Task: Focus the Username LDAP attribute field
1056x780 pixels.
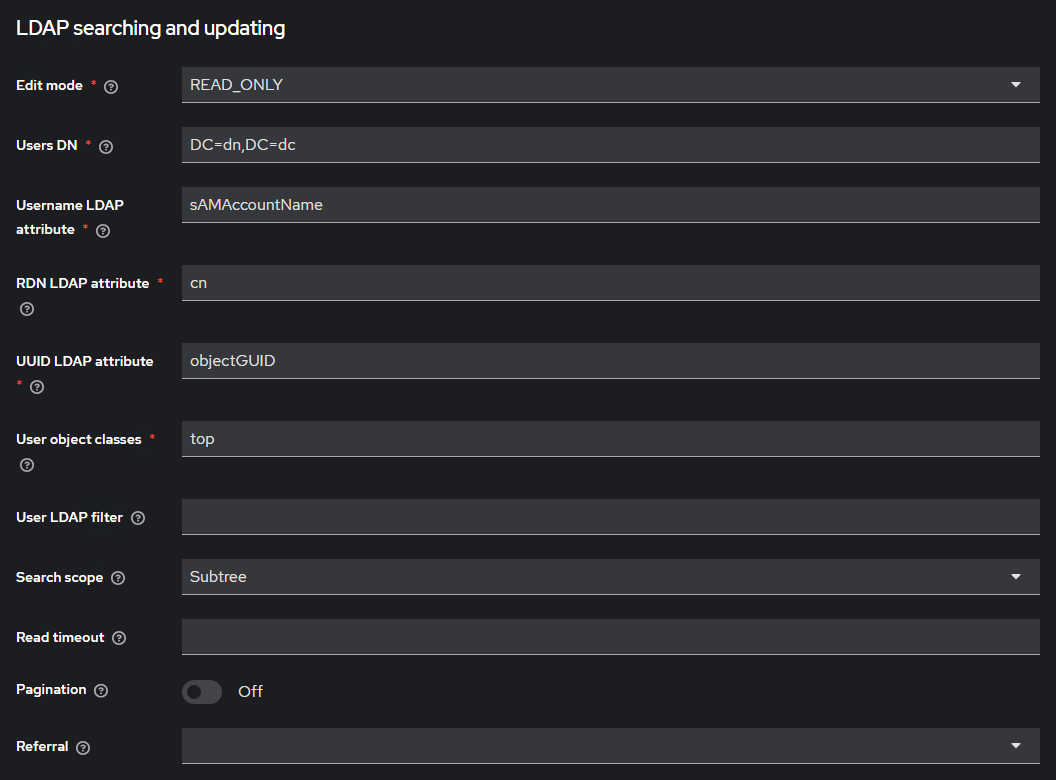Action: click(611, 205)
